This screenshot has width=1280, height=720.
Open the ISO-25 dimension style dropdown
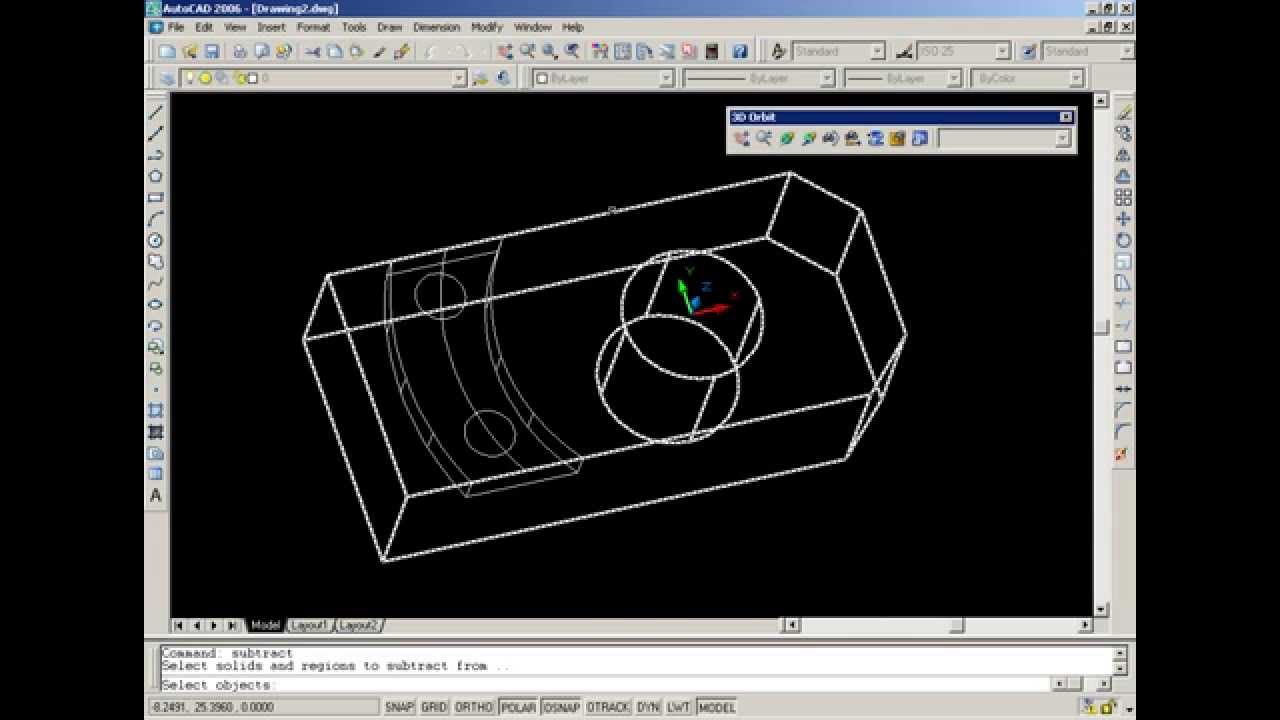pyautogui.click(x=1003, y=51)
